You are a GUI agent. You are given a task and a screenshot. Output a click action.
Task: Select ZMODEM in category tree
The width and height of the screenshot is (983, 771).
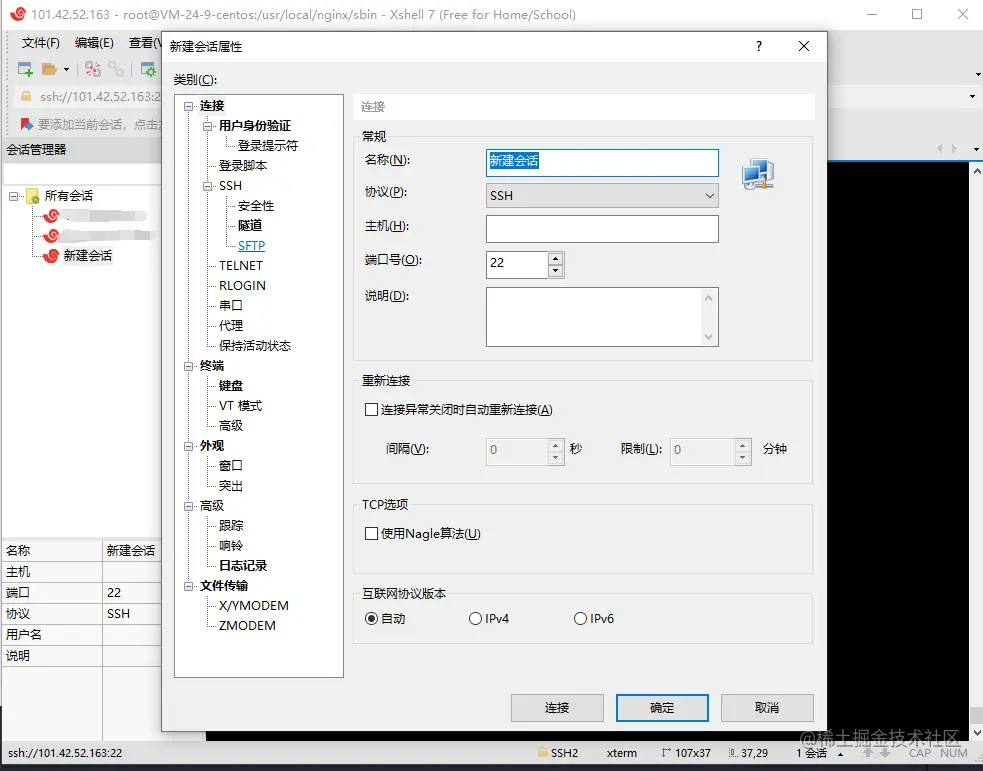pyautogui.click(x=247, y=626)
